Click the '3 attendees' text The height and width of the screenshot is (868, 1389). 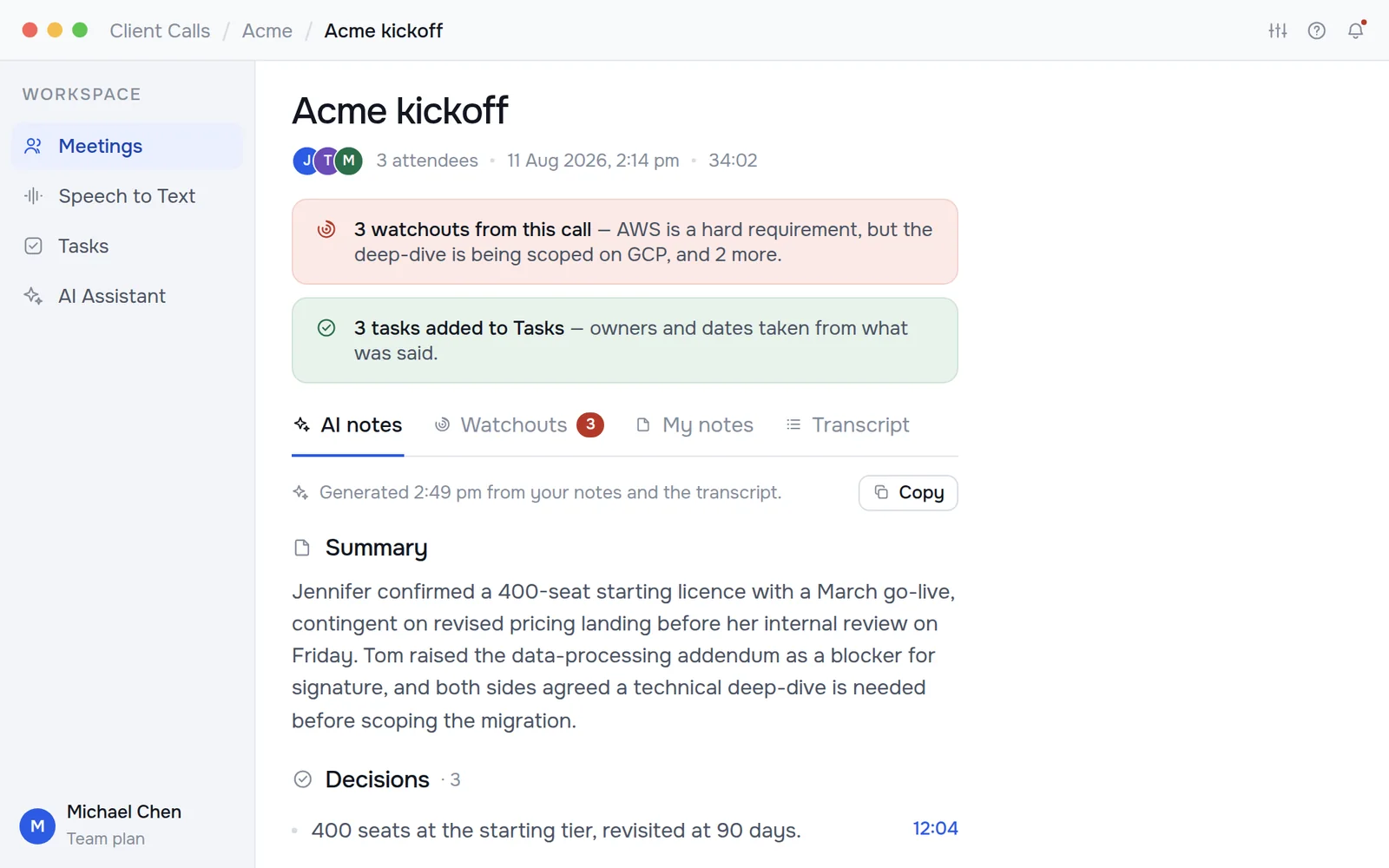427,161
